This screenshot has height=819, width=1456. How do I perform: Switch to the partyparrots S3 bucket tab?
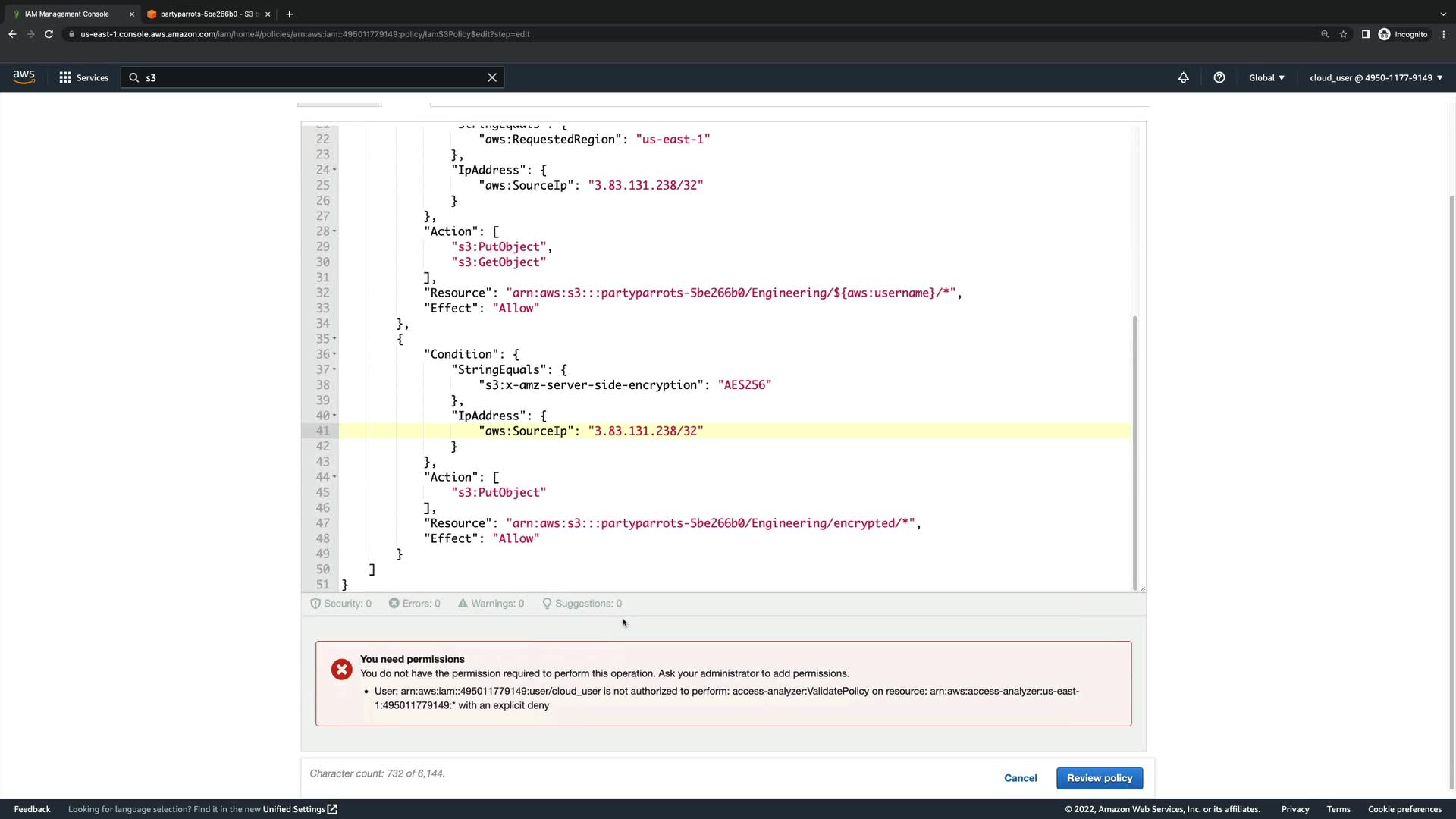point(205,14)
